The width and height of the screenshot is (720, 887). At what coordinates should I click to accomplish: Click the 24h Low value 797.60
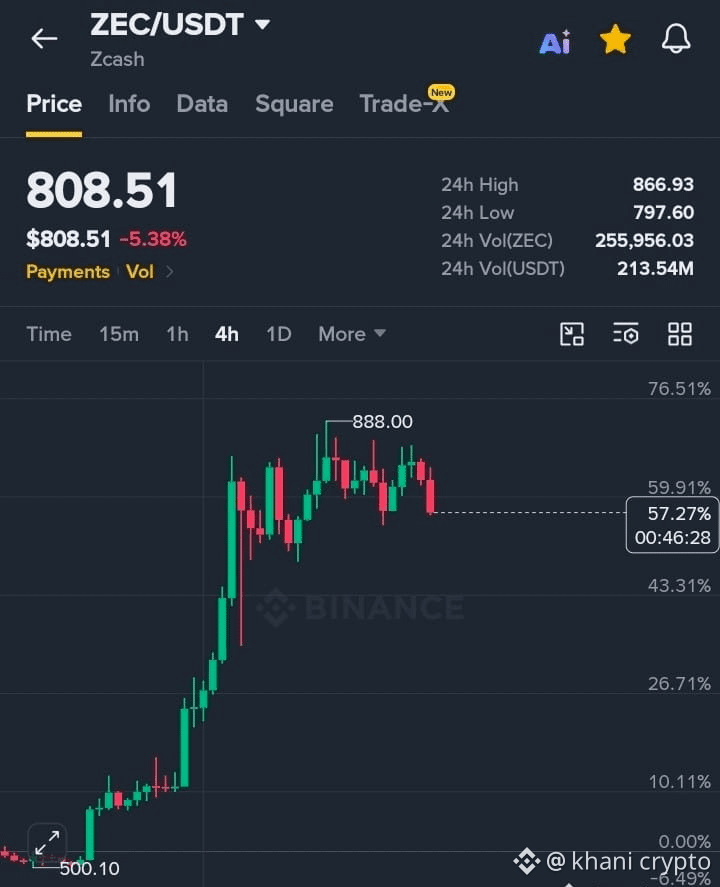click(x=663, y=212)
